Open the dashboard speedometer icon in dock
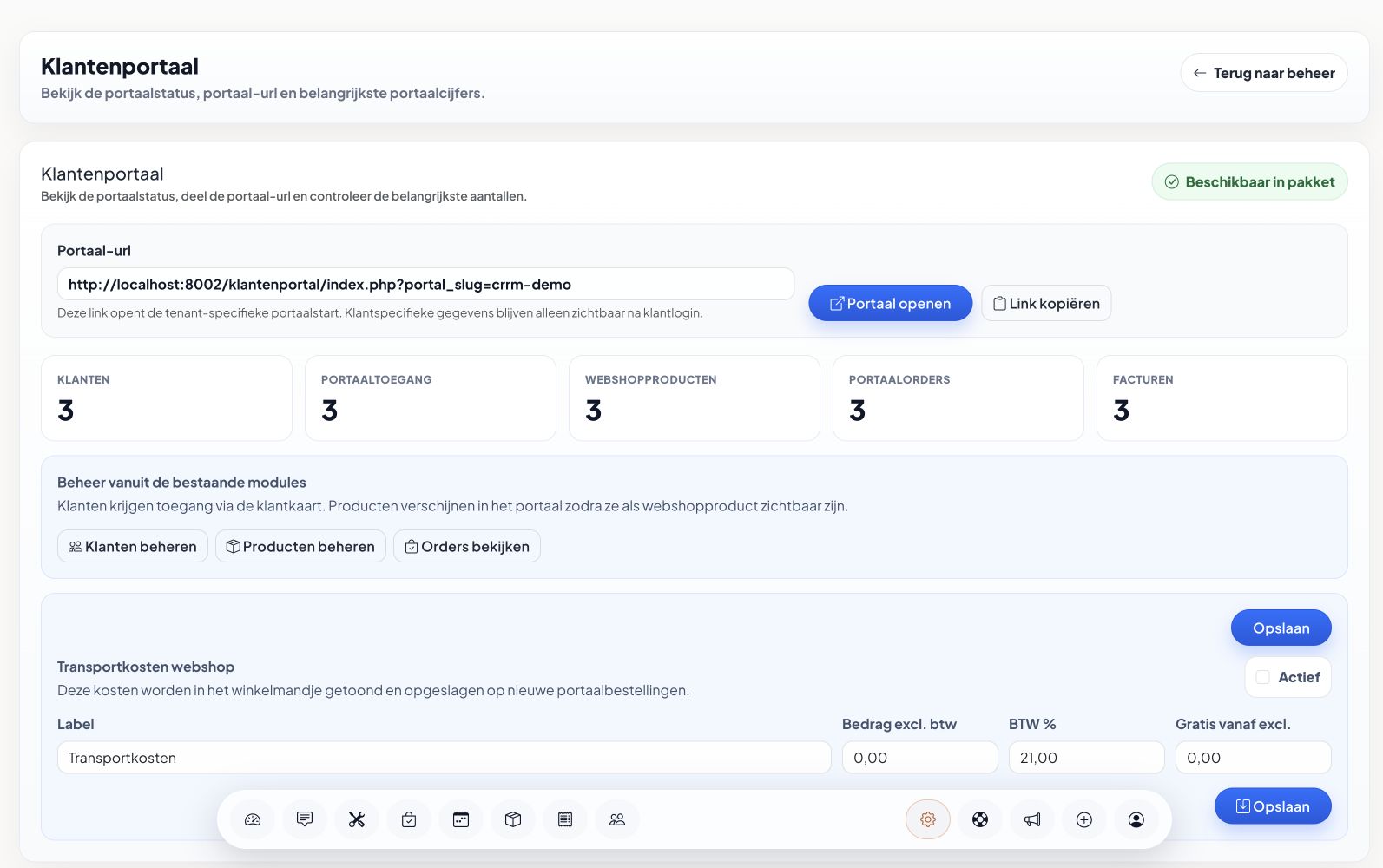 tap(253, 819)
